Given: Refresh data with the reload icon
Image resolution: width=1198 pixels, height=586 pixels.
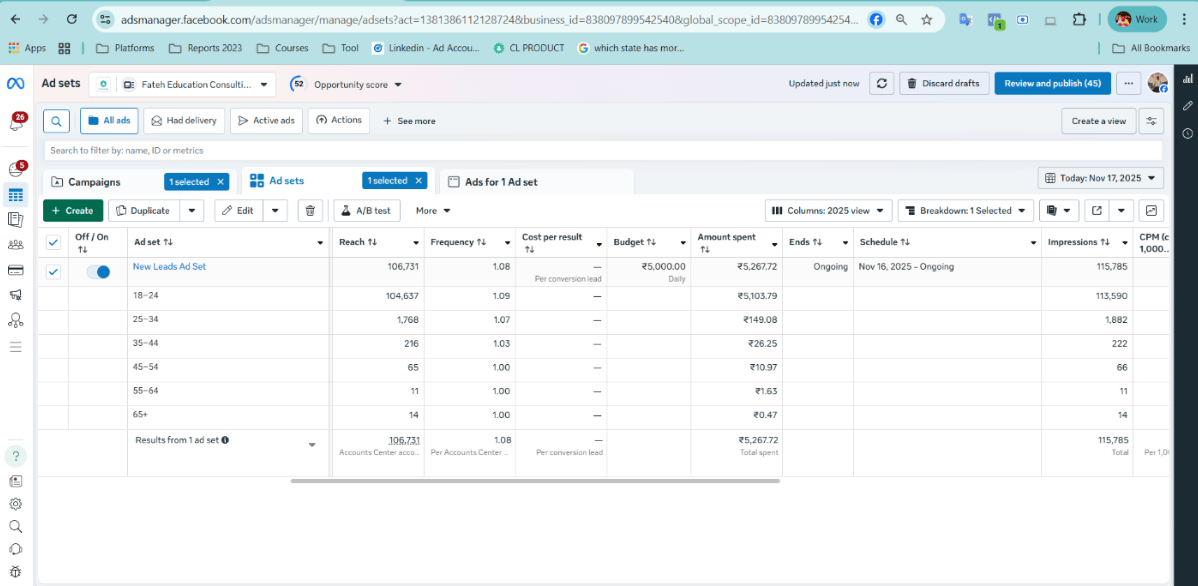Looking at the screenshot, I should pyautogui.click(x=881, y=84).
